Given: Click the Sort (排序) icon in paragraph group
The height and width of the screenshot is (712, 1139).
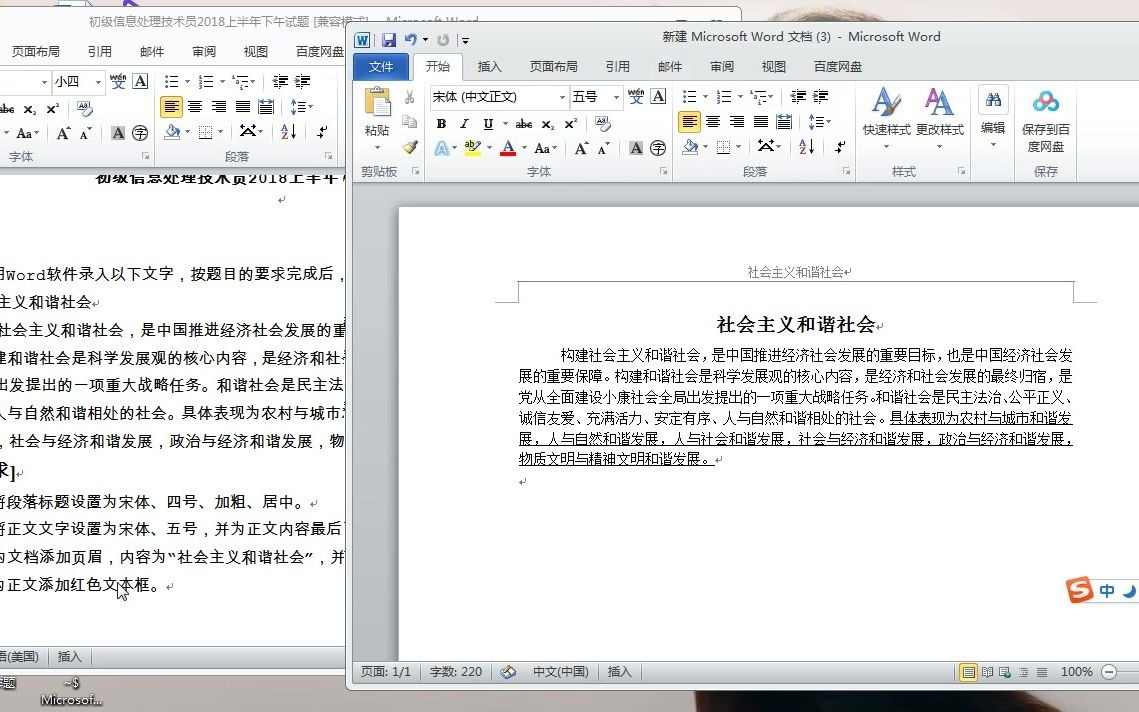Looking at the screenshot, I should click(x=805, y=147).
